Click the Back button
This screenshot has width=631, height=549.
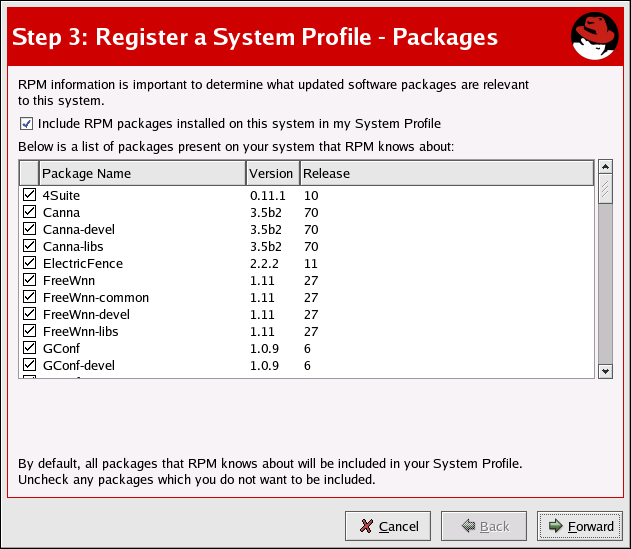point(484,526)
